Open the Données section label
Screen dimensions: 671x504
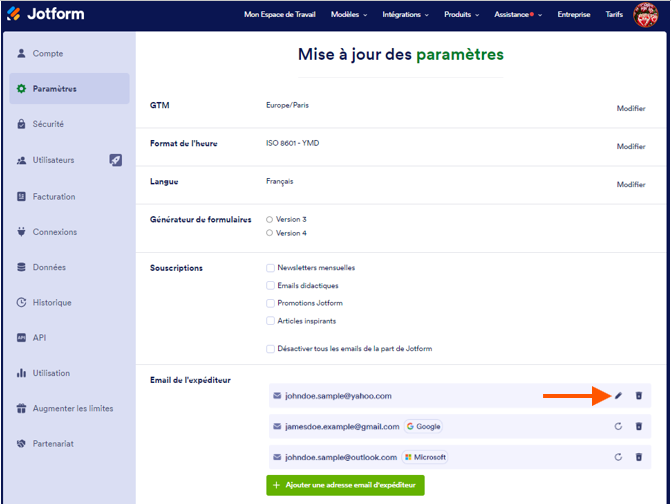tap(49, 267)
